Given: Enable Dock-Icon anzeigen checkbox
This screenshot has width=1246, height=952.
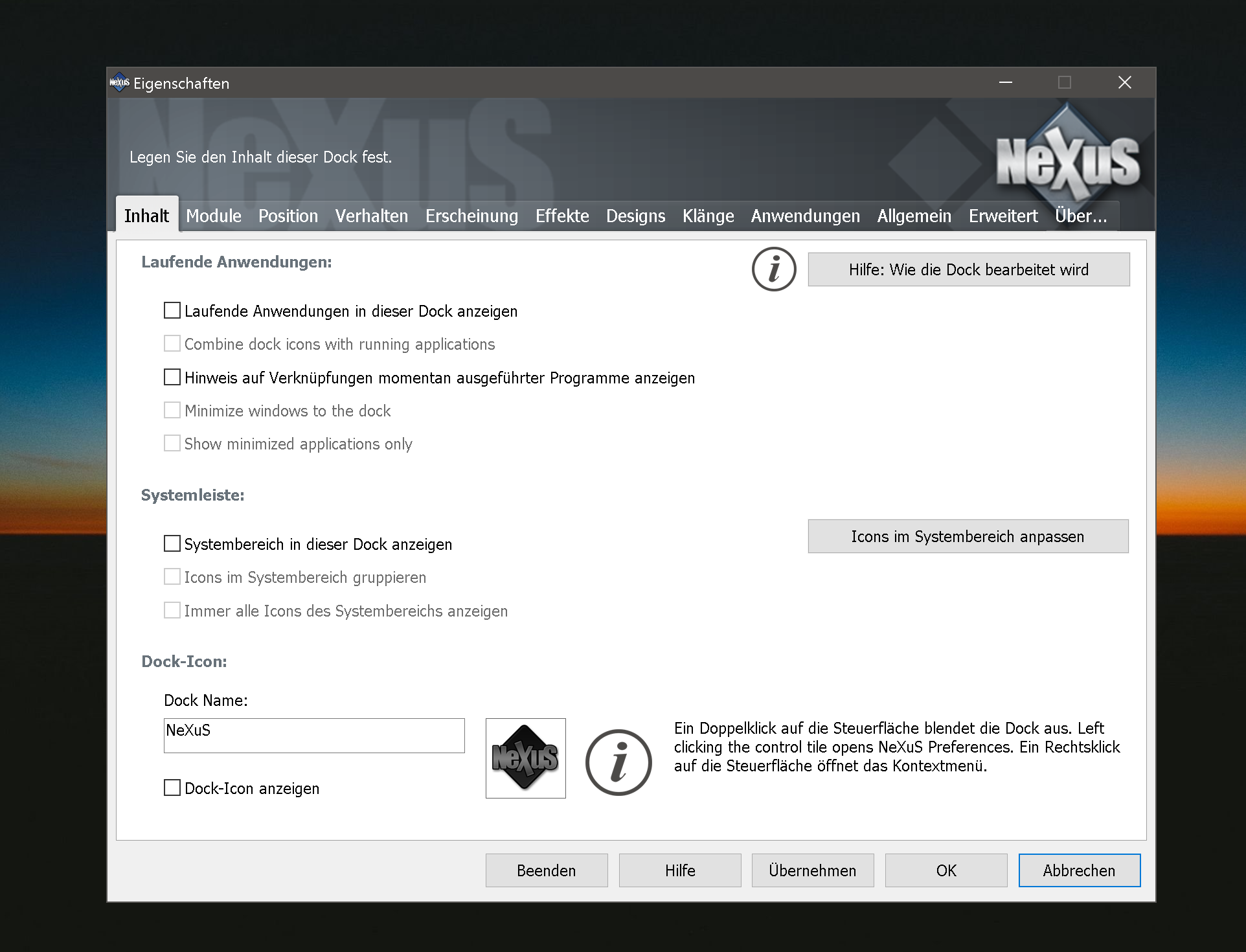Looking at the screenshot, I should [x=172, y=788].
